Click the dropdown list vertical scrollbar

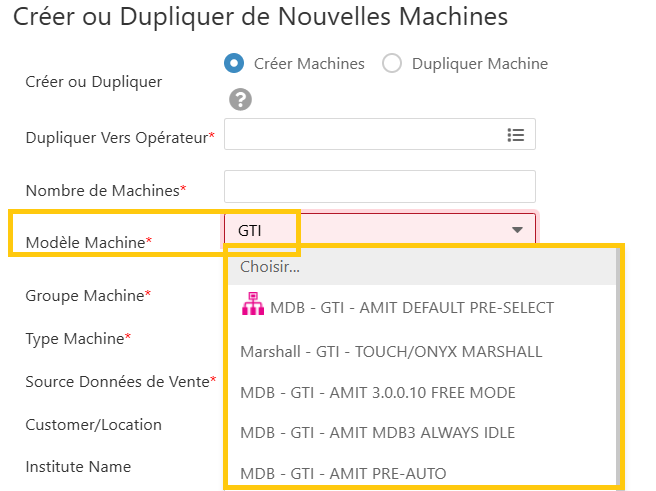(x=618, y=367)
